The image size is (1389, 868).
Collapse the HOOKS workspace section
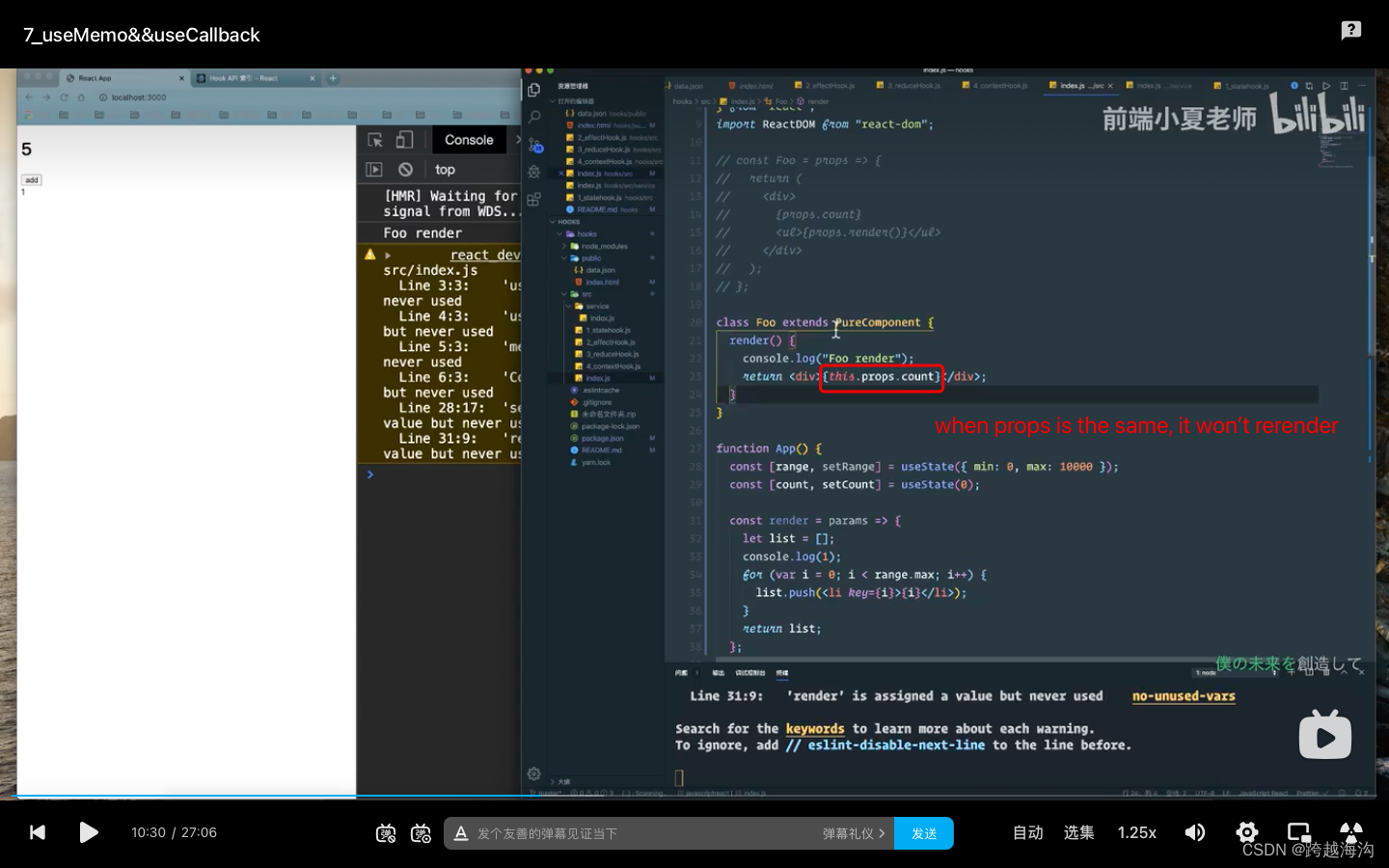point(568,222)
